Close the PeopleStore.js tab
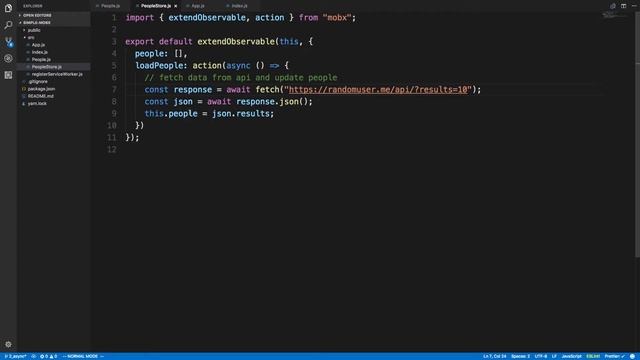Image resolution: width=640 pixels, height=360 pixels. (x=176, y=6)
